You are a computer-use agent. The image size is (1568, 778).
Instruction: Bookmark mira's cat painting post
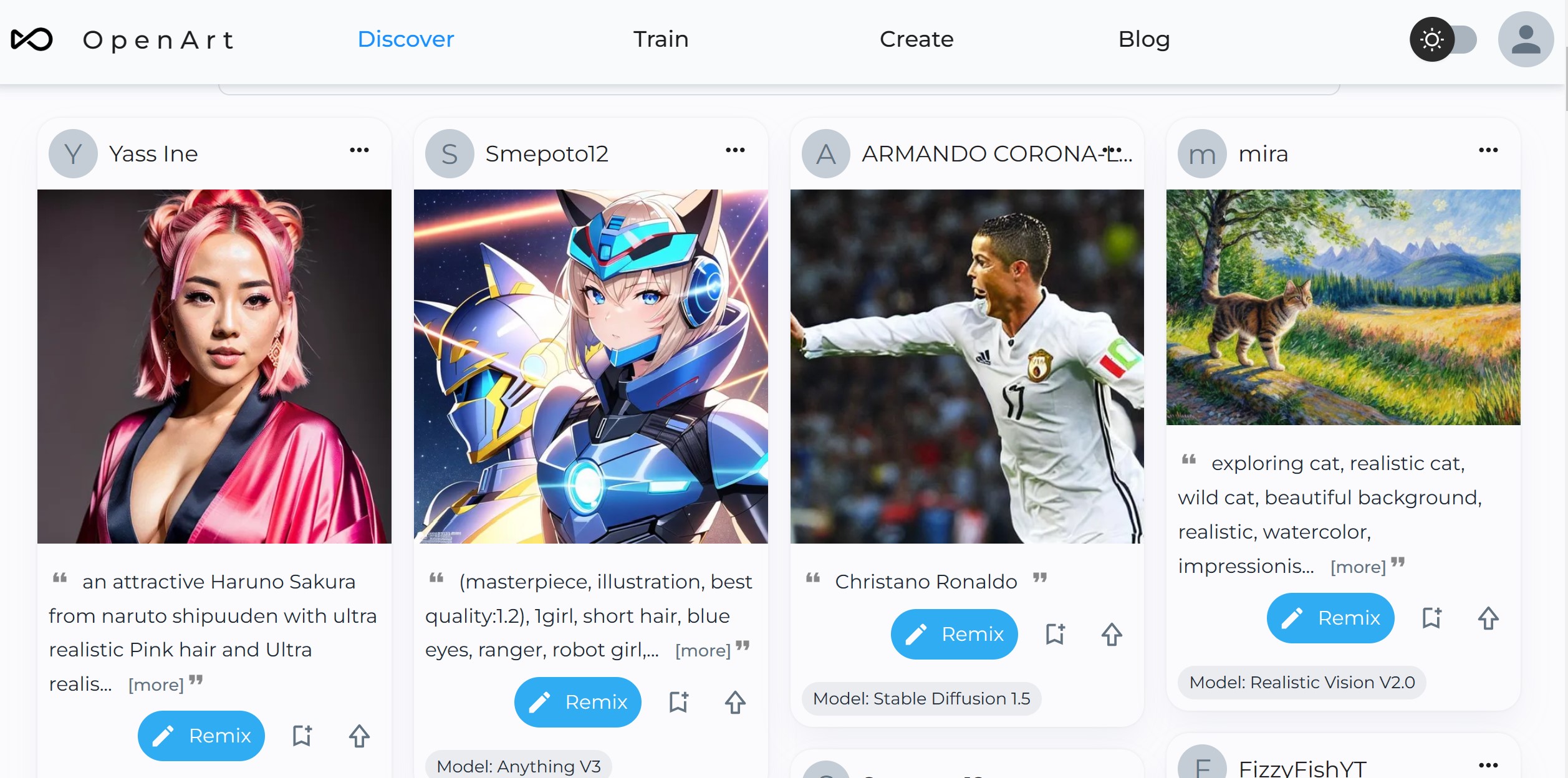[x=1431, y=618]
